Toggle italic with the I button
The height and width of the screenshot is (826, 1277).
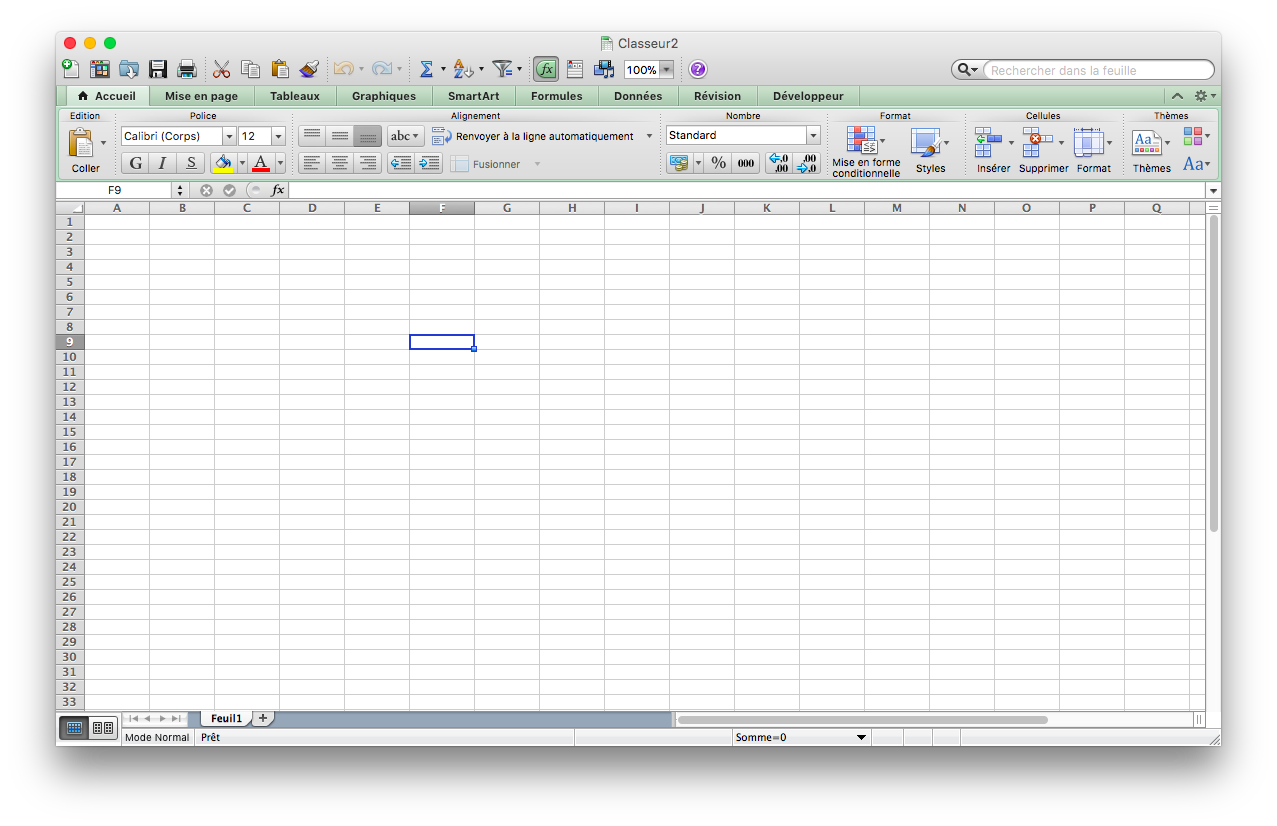(163, 163)
